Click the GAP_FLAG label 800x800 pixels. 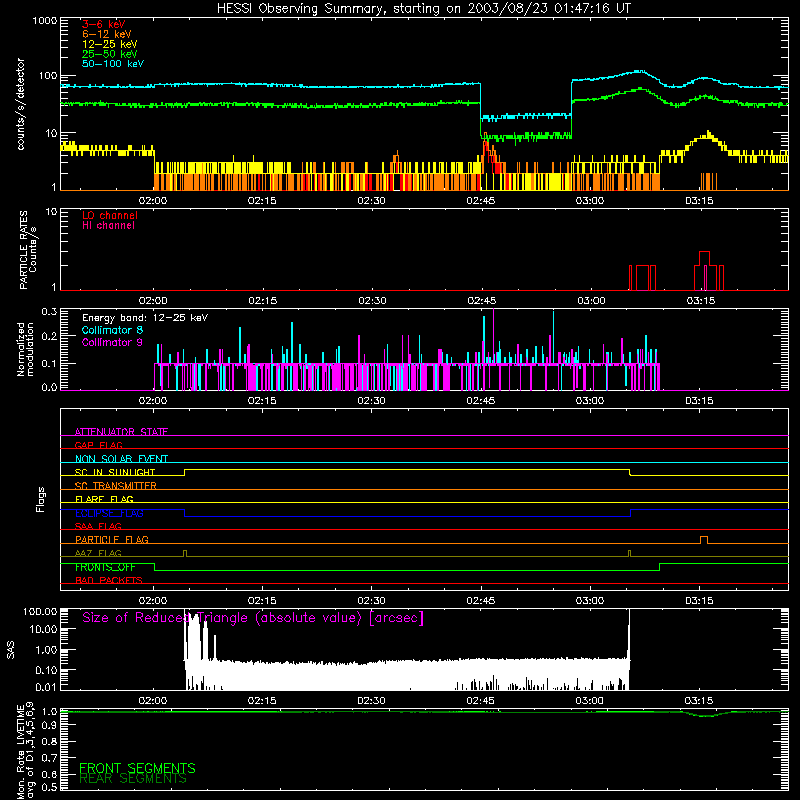98,445
